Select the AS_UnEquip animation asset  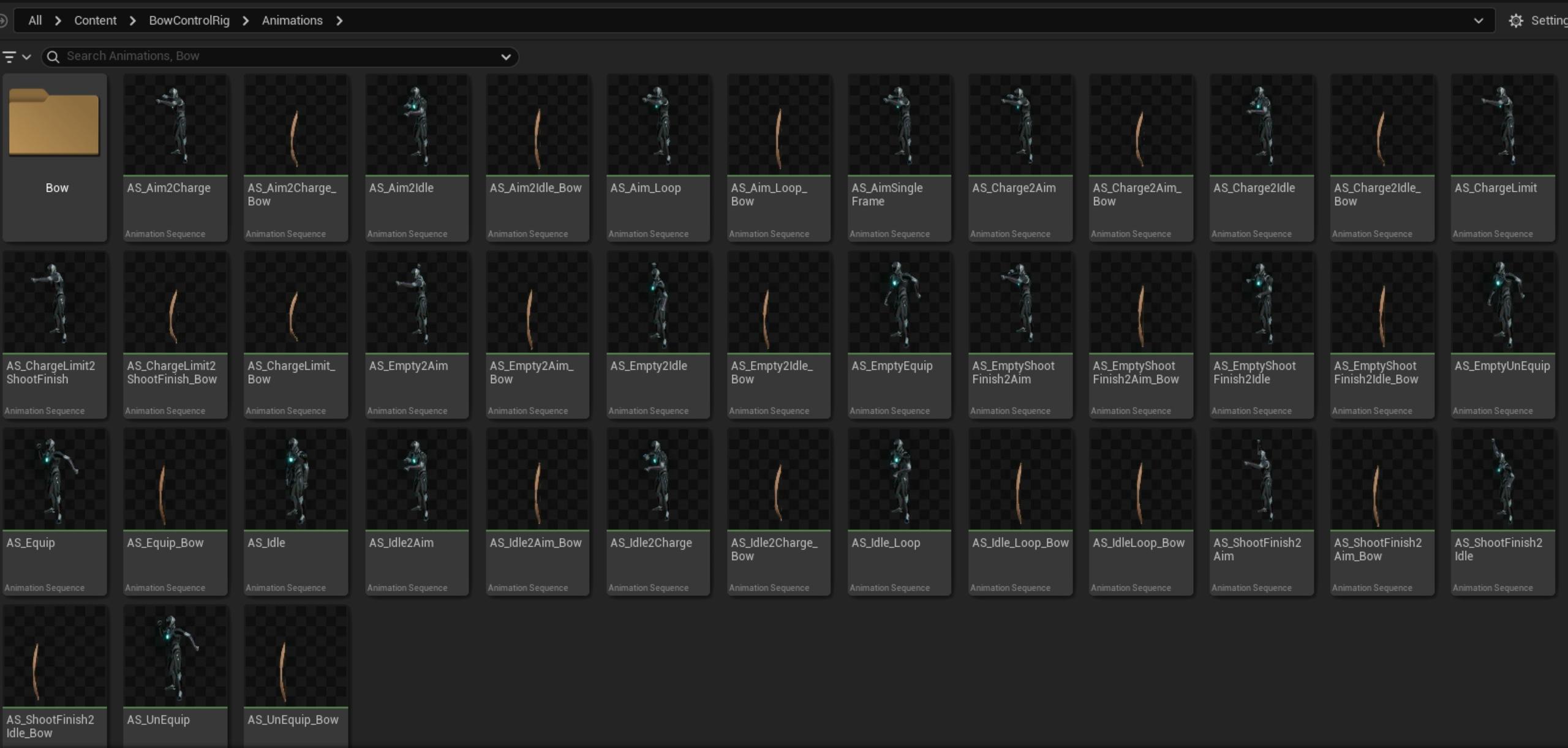pos(175,657)
